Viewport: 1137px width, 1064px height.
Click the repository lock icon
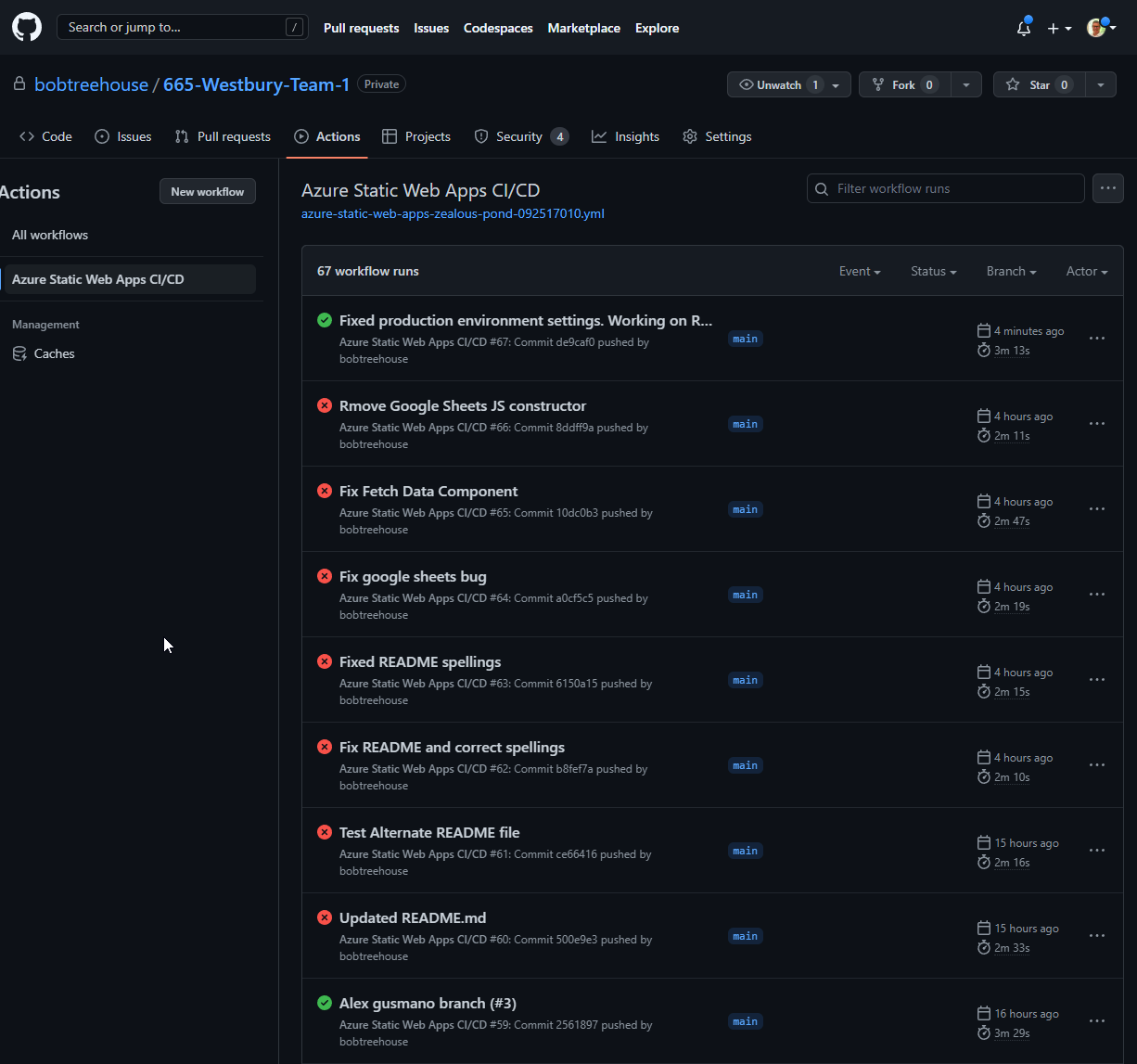[19, 83]
